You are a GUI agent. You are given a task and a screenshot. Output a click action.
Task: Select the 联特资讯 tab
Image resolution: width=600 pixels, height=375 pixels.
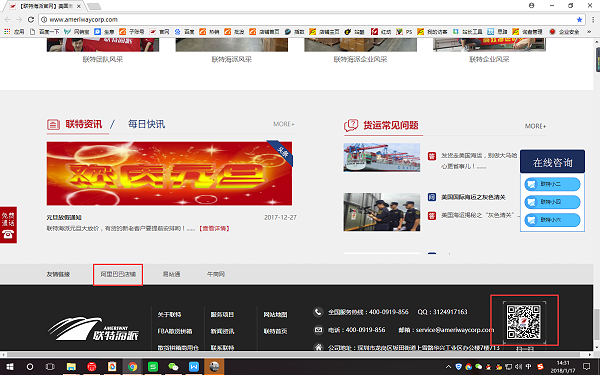(84, 124)
